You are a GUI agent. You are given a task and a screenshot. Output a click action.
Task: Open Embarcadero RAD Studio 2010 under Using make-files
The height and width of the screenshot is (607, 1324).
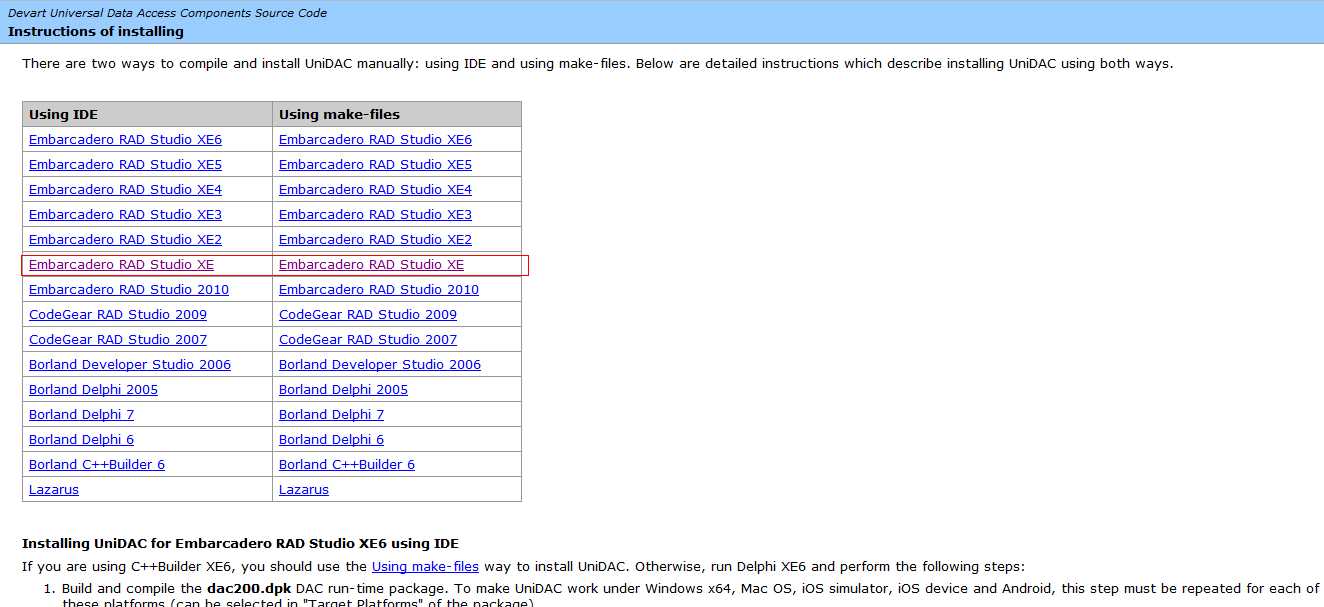379,290
